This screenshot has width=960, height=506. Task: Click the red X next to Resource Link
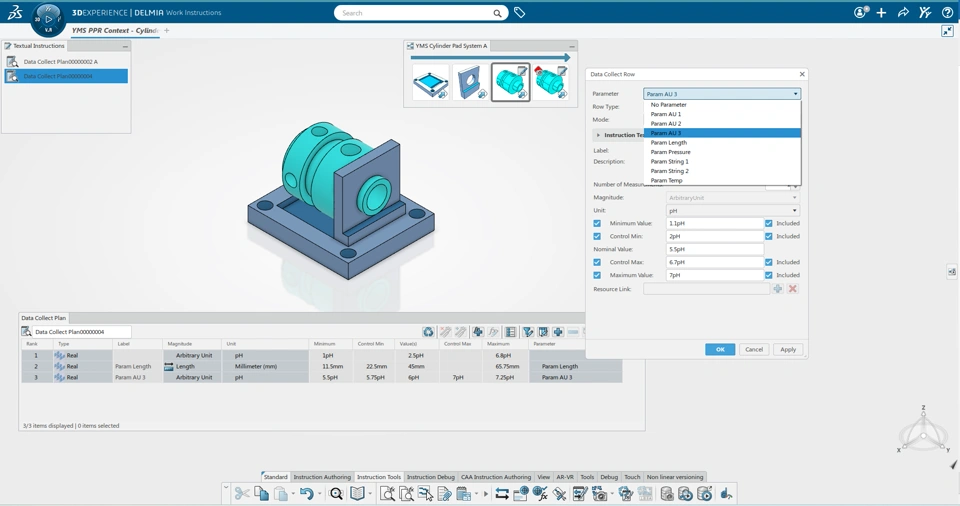click(x=792, y=289)
